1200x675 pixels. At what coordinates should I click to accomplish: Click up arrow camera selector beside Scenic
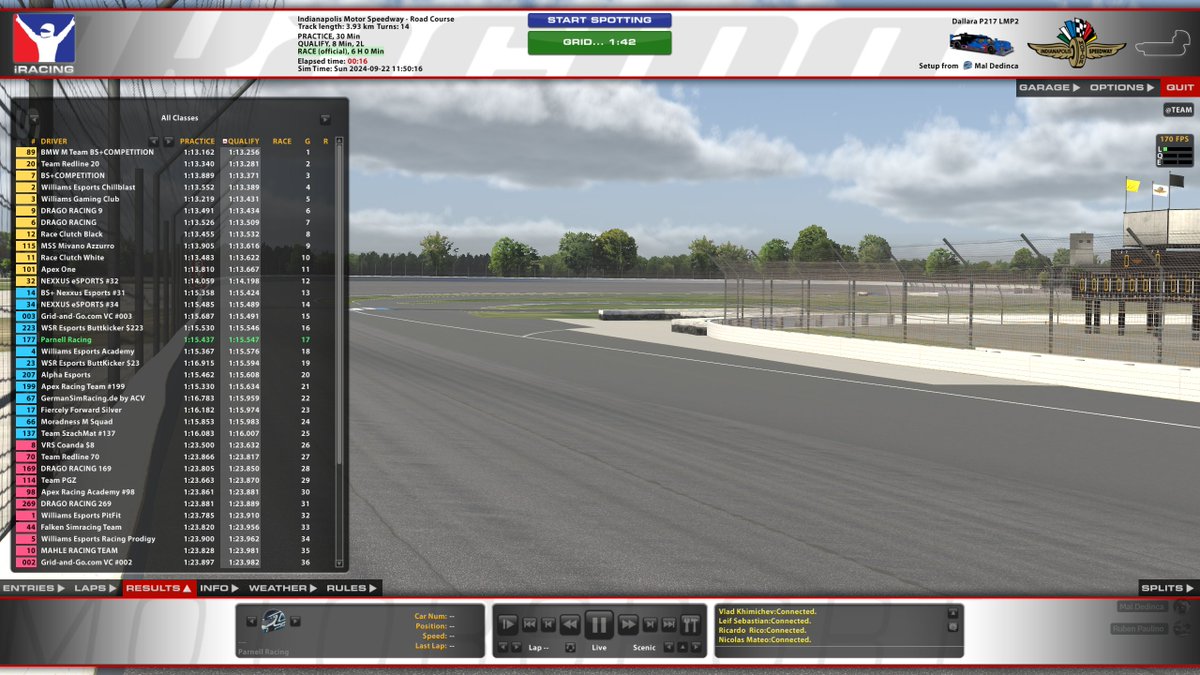point(681,647)
